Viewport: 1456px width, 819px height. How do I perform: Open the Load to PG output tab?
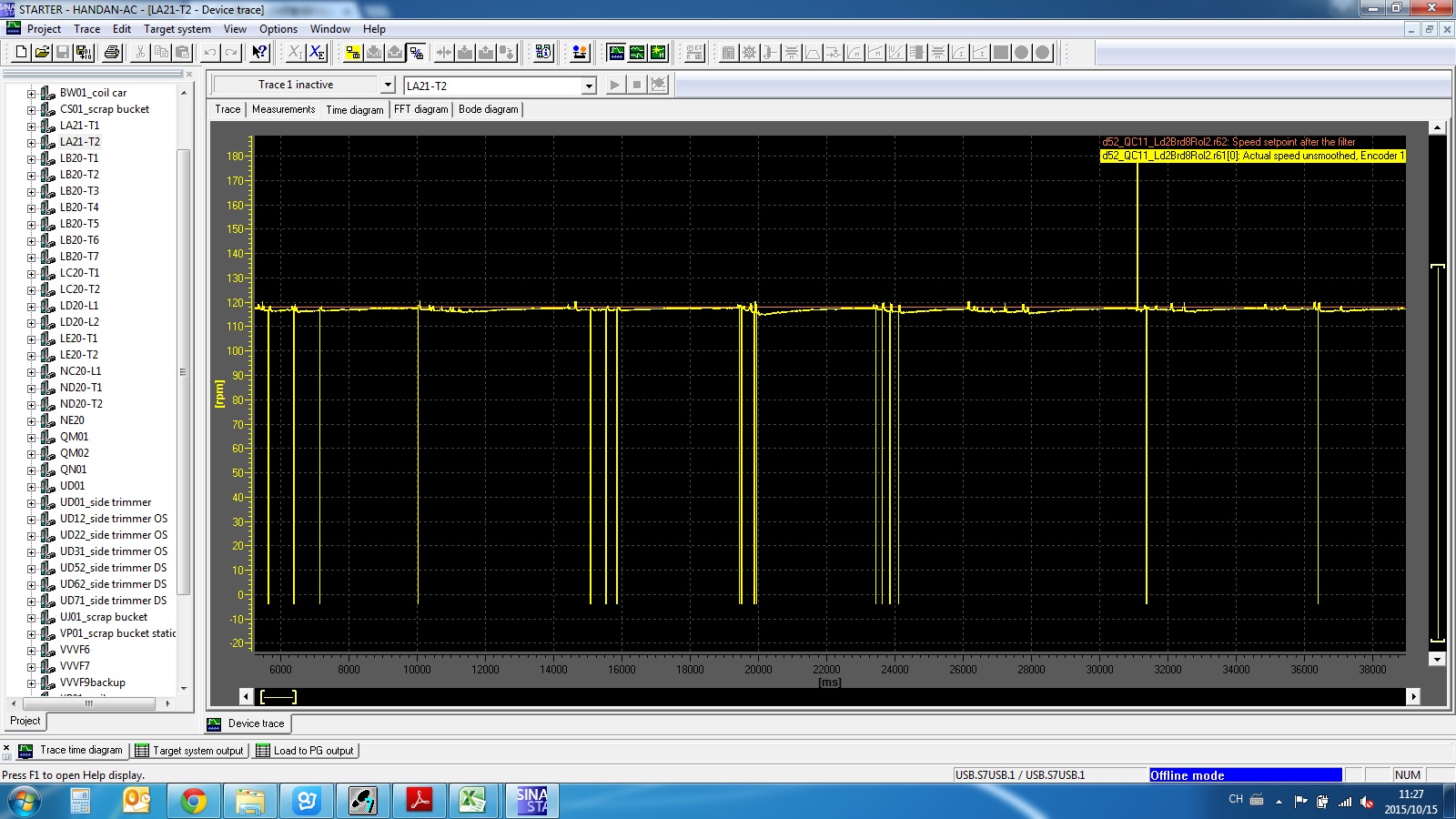[x=306, y=751]
